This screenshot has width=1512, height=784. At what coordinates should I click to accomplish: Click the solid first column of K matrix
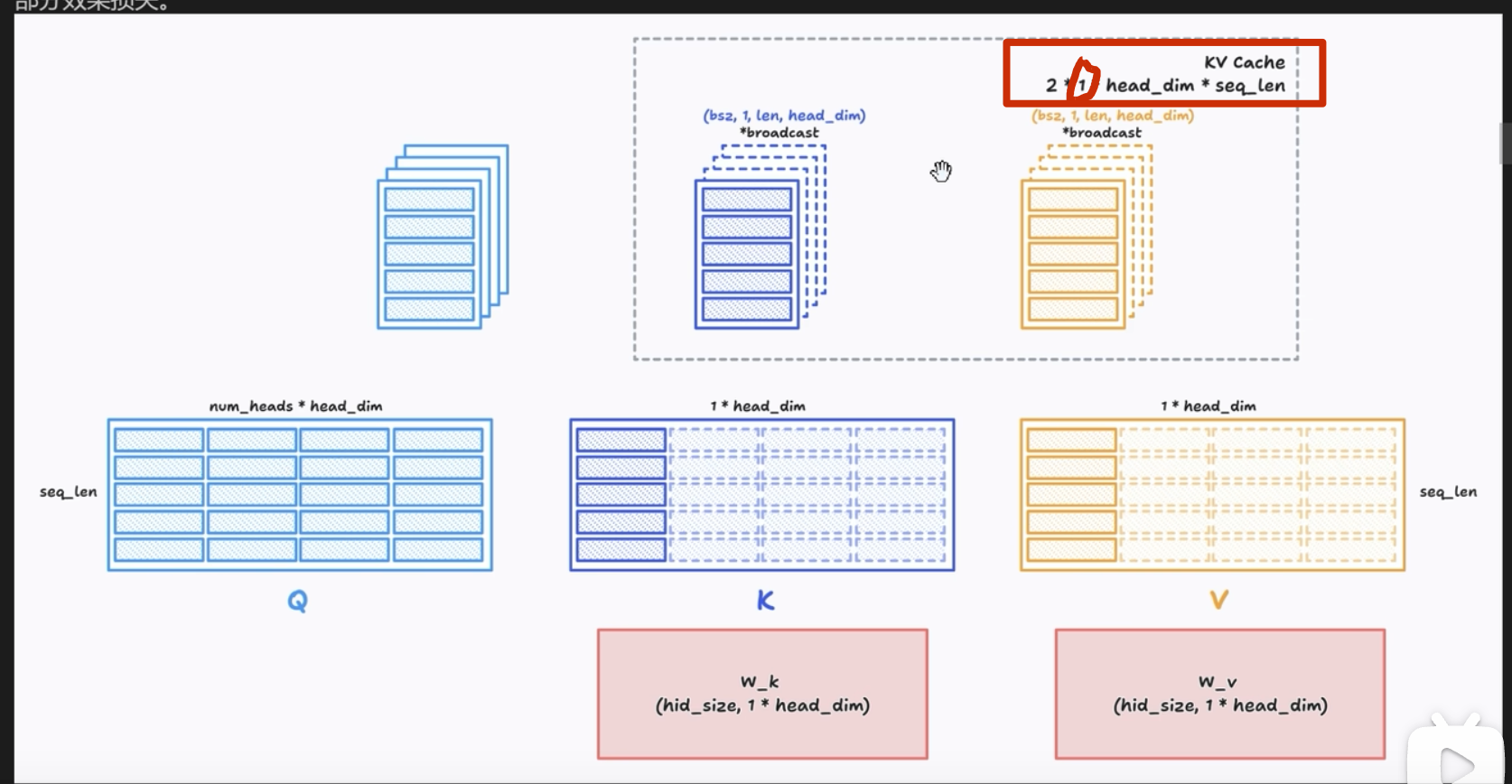tap(621, 495)
